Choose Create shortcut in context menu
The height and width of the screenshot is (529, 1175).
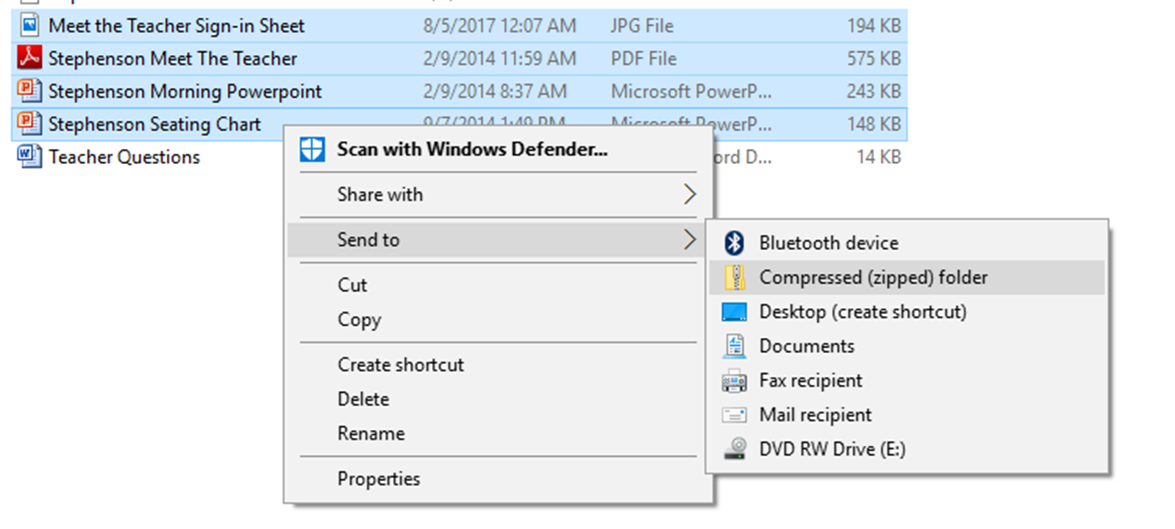[x=498, y=365]
